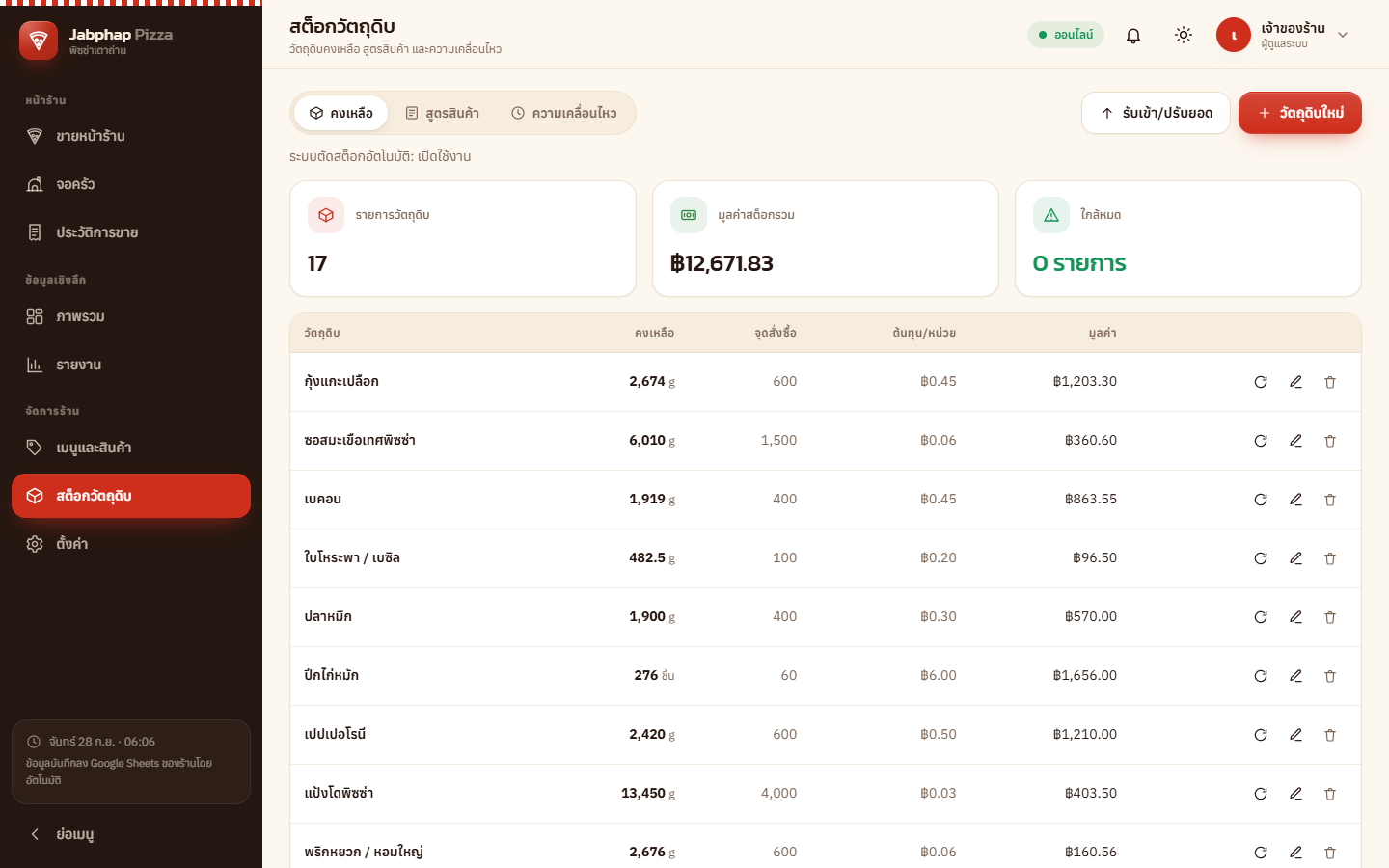Switch to the สูตรสินค้า tab
Viewport: 1389px width, 868px height.
[x=442, y=113]
